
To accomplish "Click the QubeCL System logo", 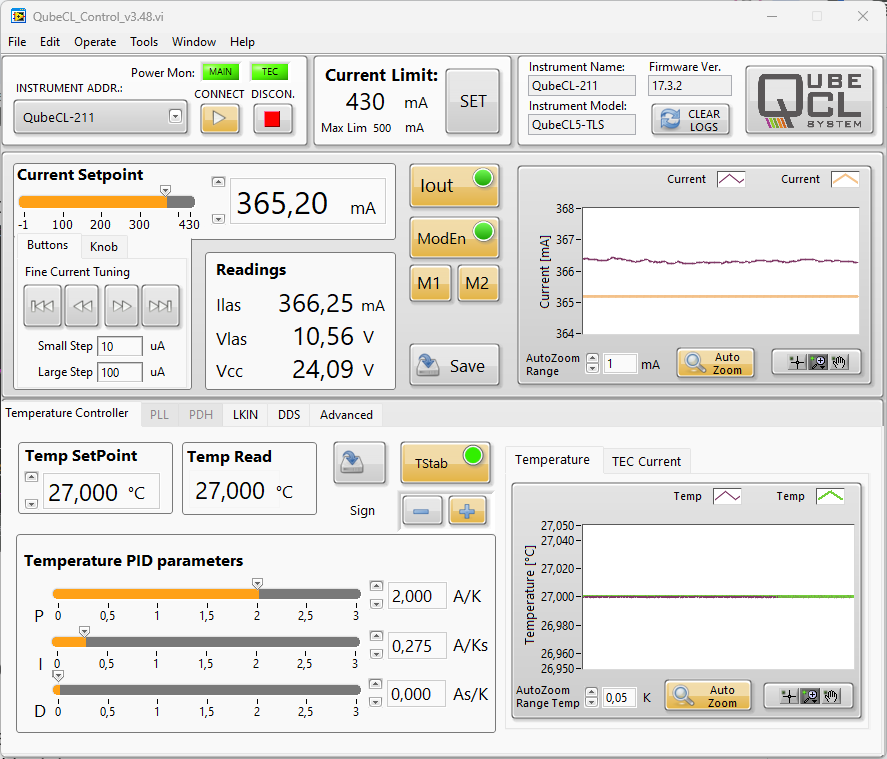I will (811, 100).
